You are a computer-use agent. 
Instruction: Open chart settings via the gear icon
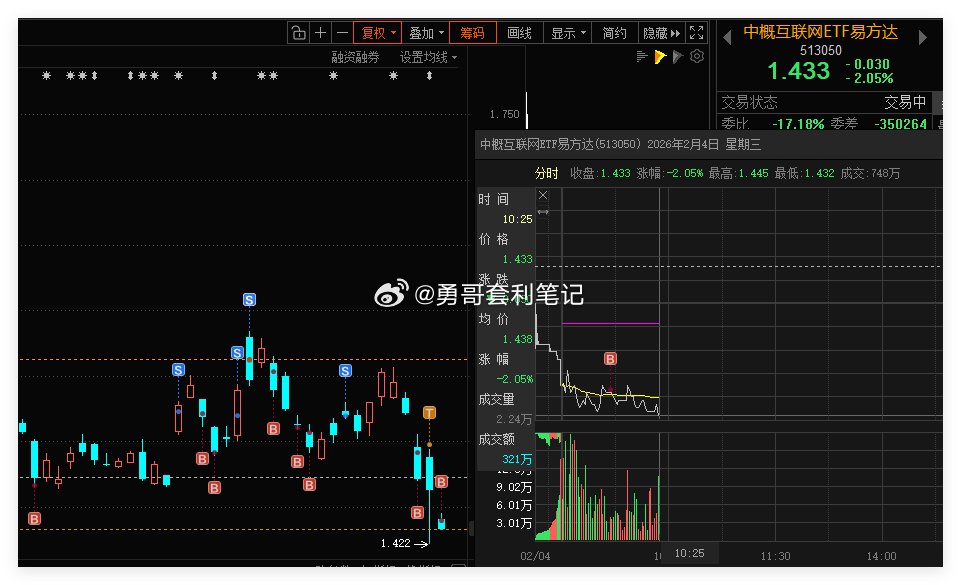pos(697,56)
